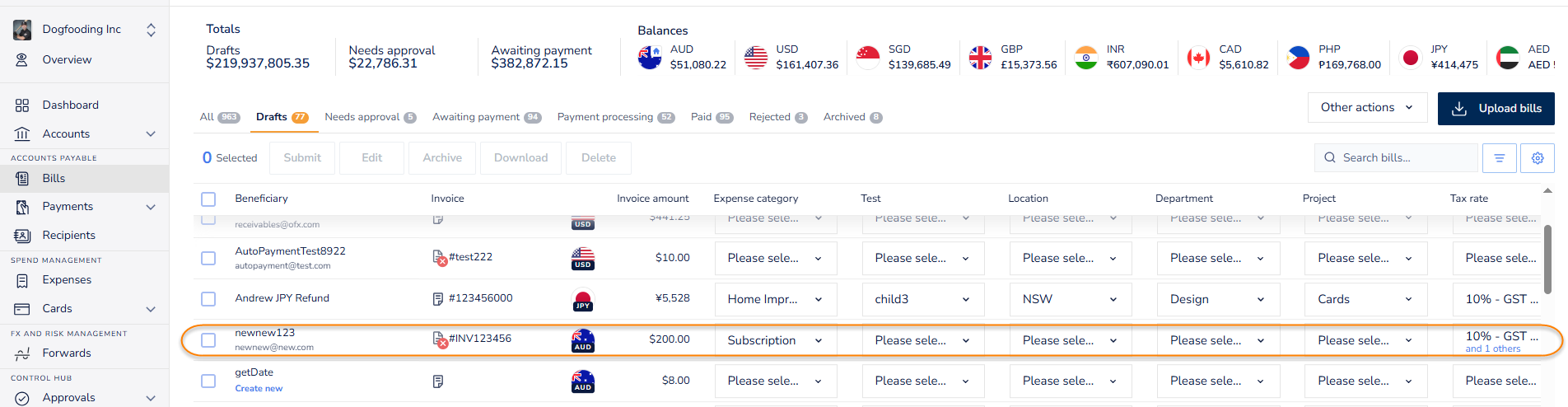Open the Expenses icon in the sidebar
Viewport: 1568px width, 407px height.
tap(22, 280)
